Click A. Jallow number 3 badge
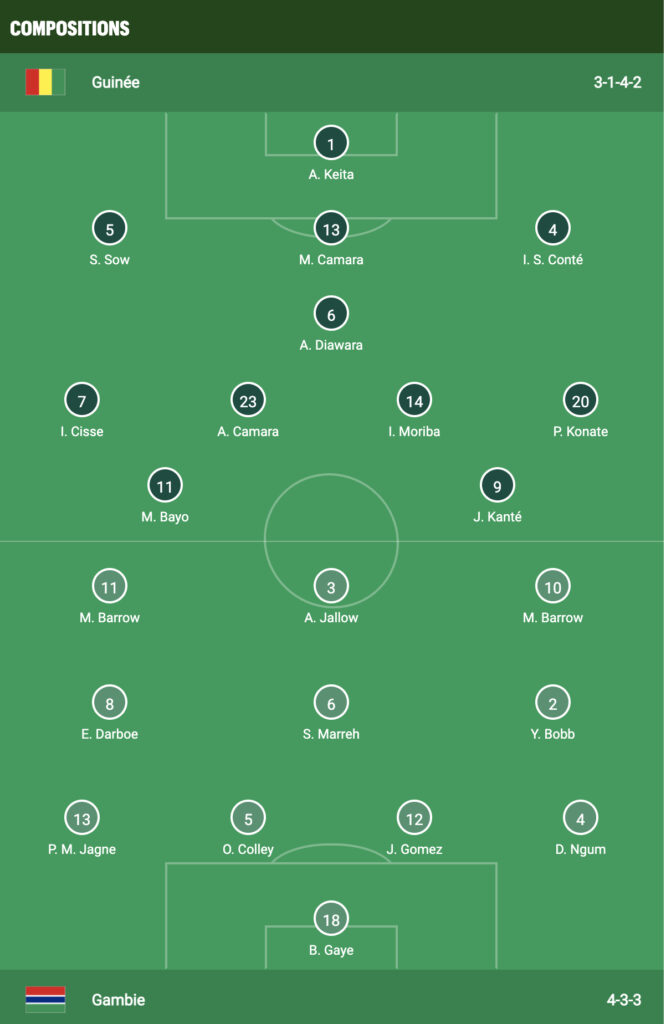 pos(331,586)
